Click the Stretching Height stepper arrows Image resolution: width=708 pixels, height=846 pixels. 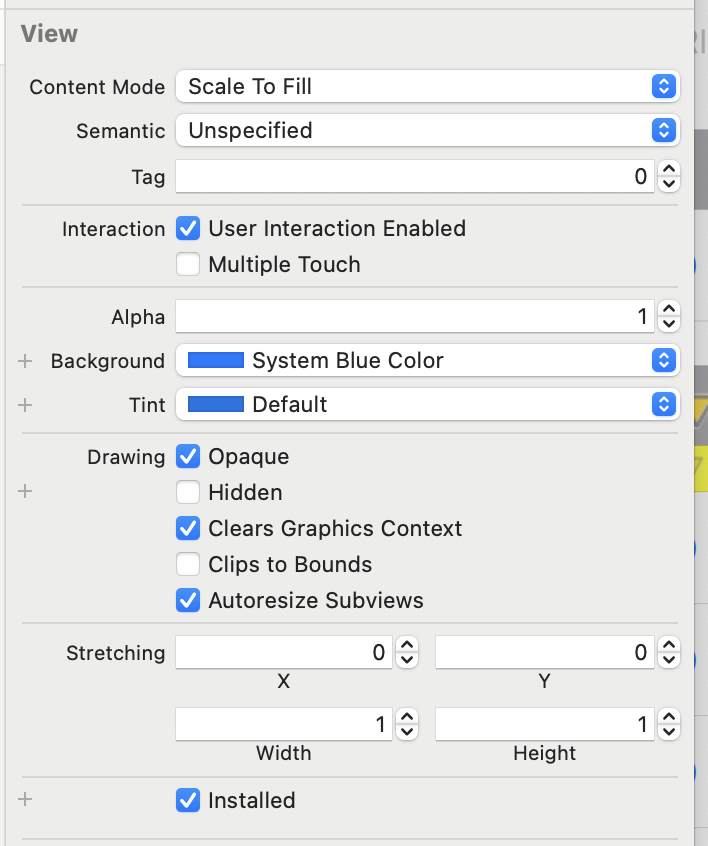pos(669,725)
